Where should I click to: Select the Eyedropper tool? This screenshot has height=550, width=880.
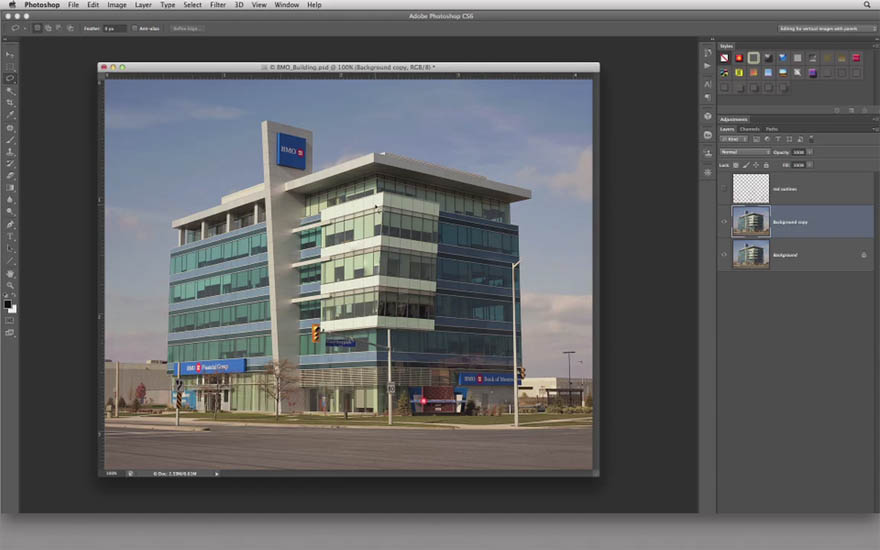tap(10, 115)
